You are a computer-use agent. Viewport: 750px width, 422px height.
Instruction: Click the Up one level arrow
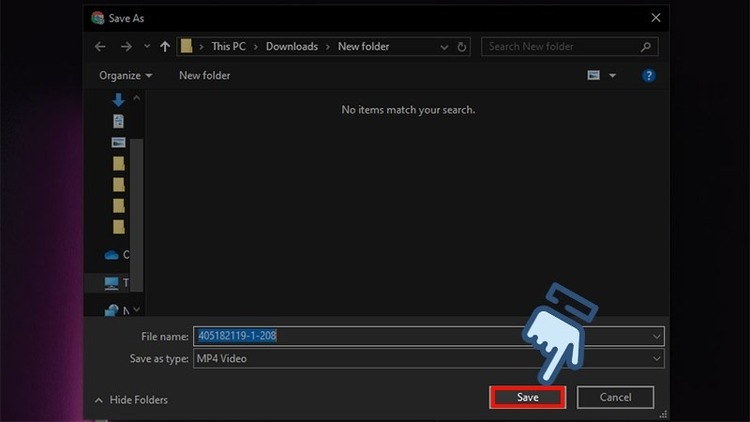click(165, 46)
